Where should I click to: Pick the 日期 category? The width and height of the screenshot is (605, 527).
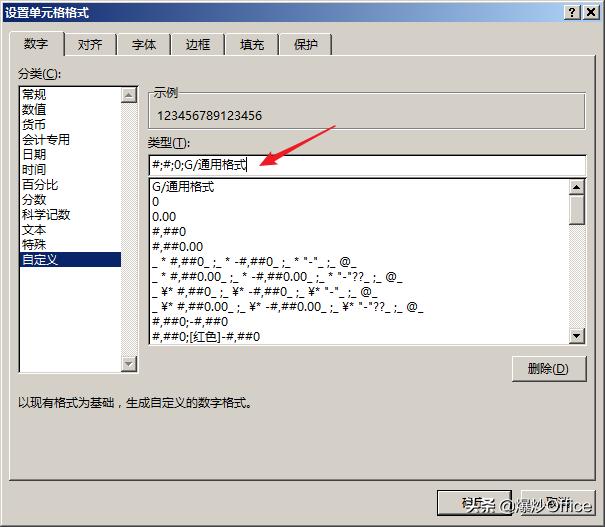[x=70, y=154]
